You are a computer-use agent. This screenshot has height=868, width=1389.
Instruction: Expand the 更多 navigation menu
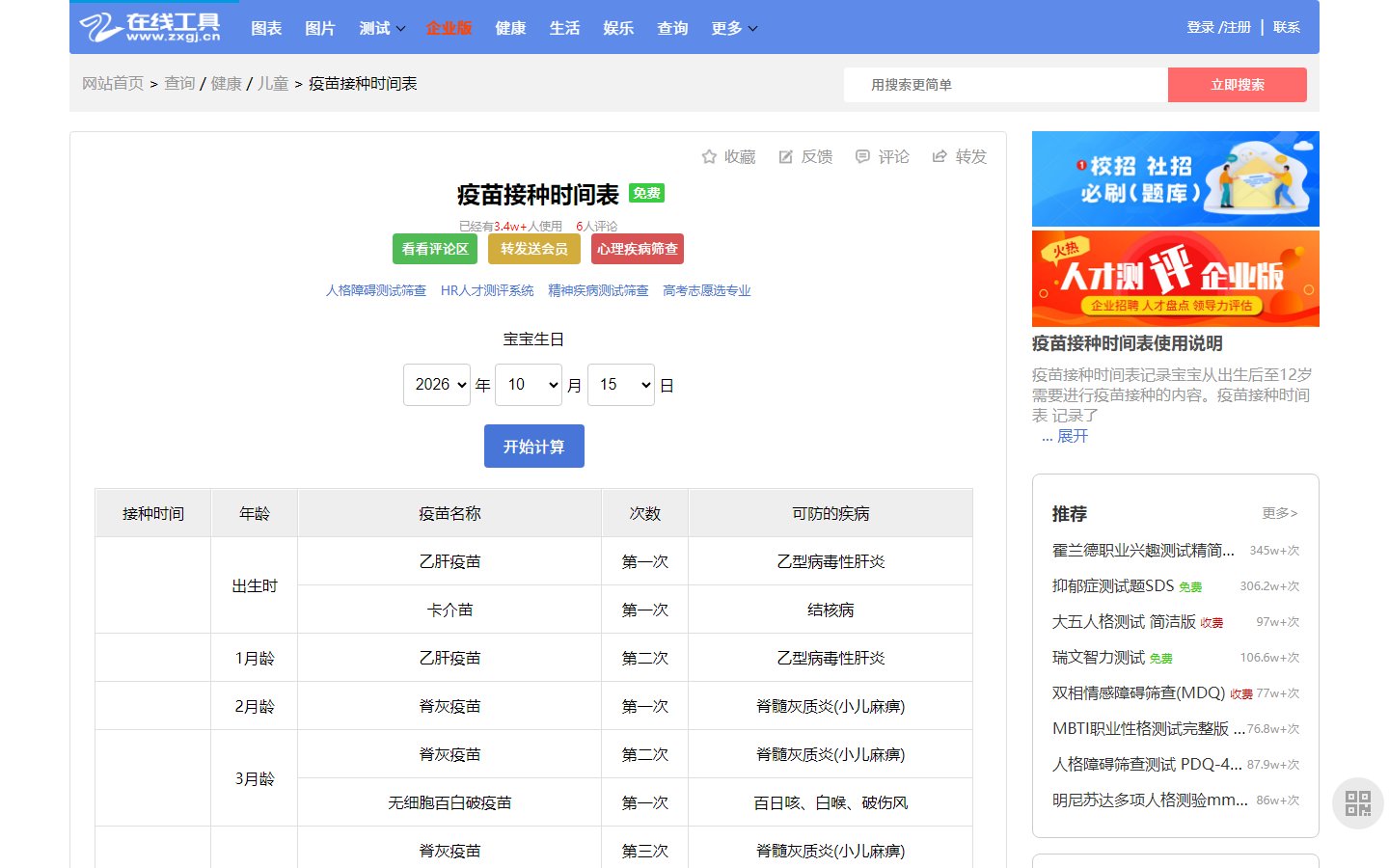click(734, 28)
